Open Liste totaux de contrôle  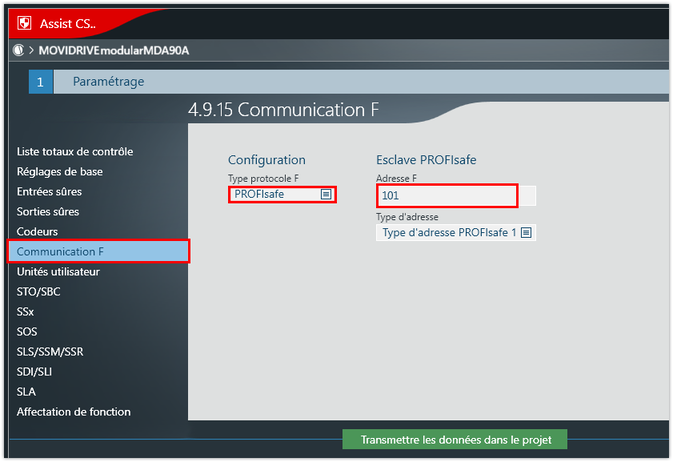[x=89, y=152]
